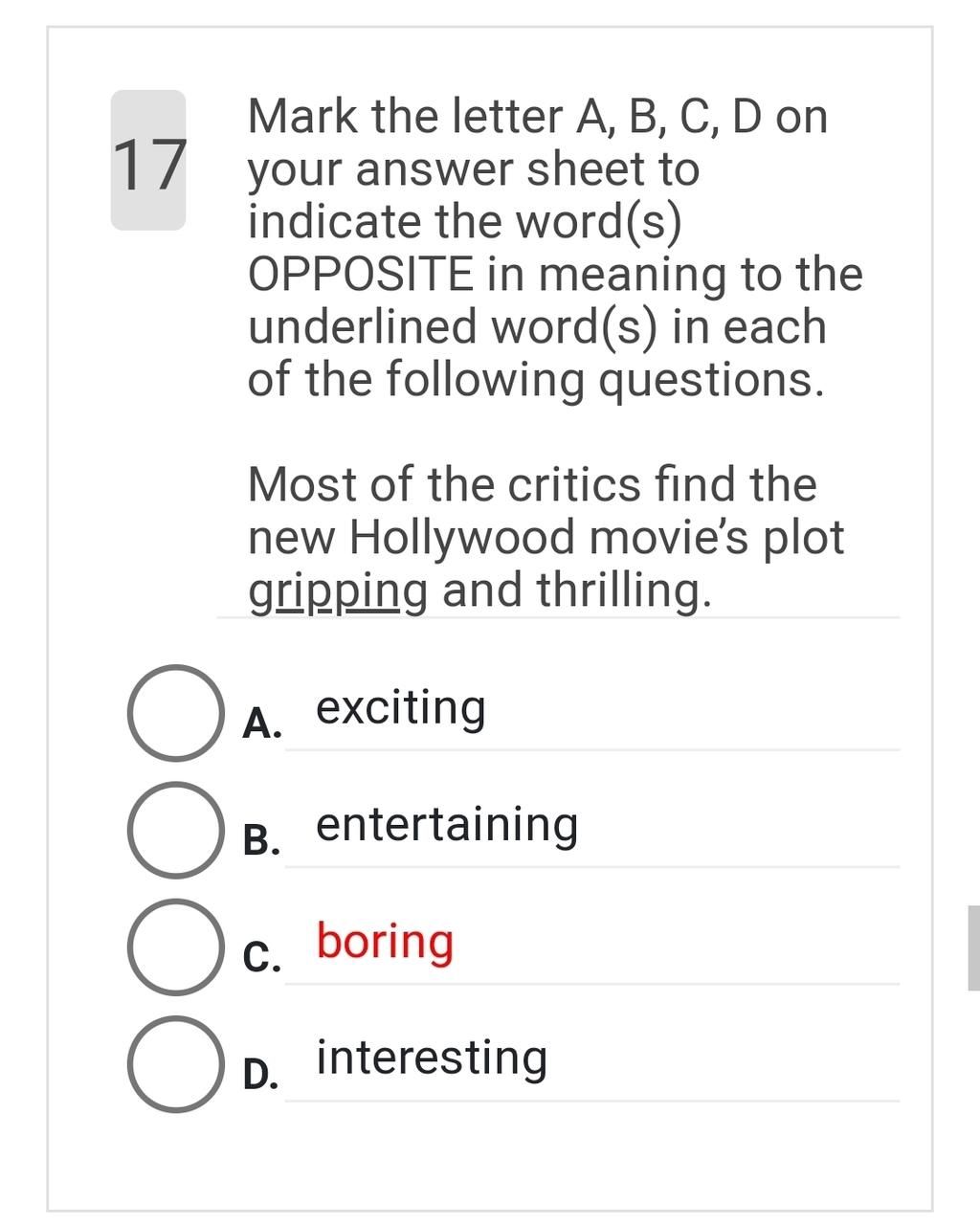The height and width of the screenshot is (1225, 980).
Task: Click the gray scrollbar handle on right edge
Action: tap(974, 947)
